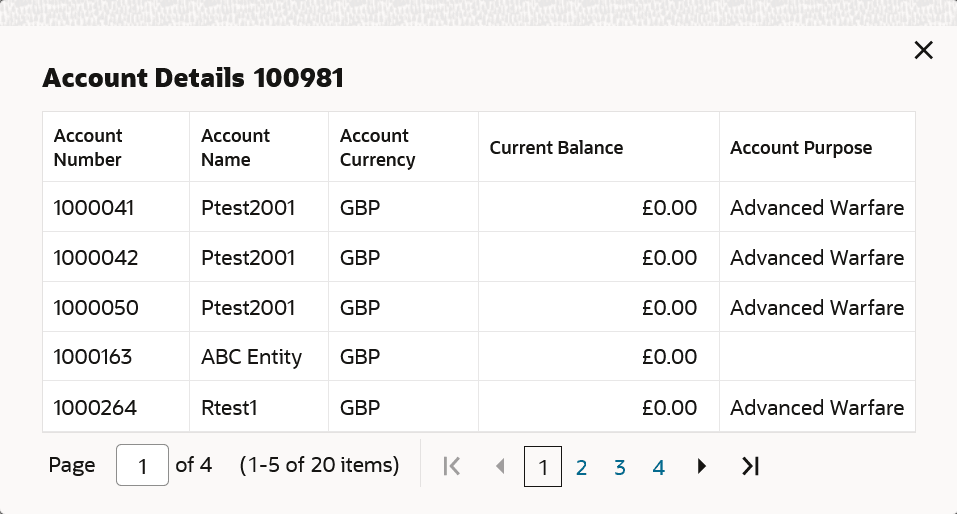Viewport: 957px width, 514px height.
Task: Click the Rtest1 account name cell
Action: tap(236, 408)
